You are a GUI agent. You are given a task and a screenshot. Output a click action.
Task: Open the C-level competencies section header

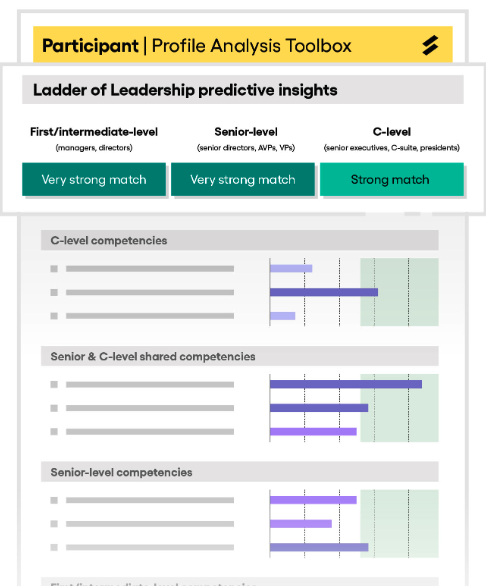point(240,240)
